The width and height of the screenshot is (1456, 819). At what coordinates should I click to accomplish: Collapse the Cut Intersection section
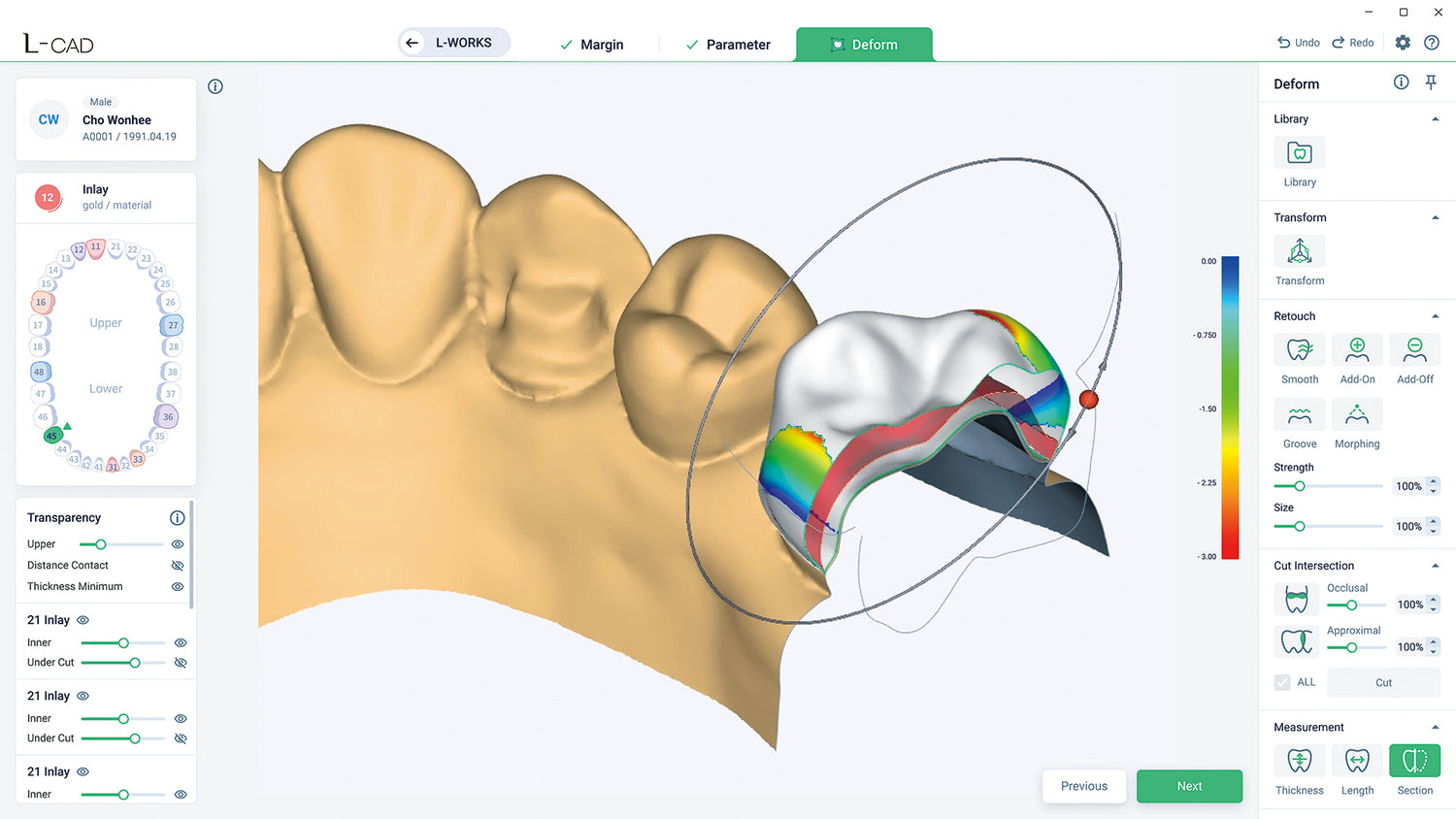pyautogui.click(x=1435, y=566)
